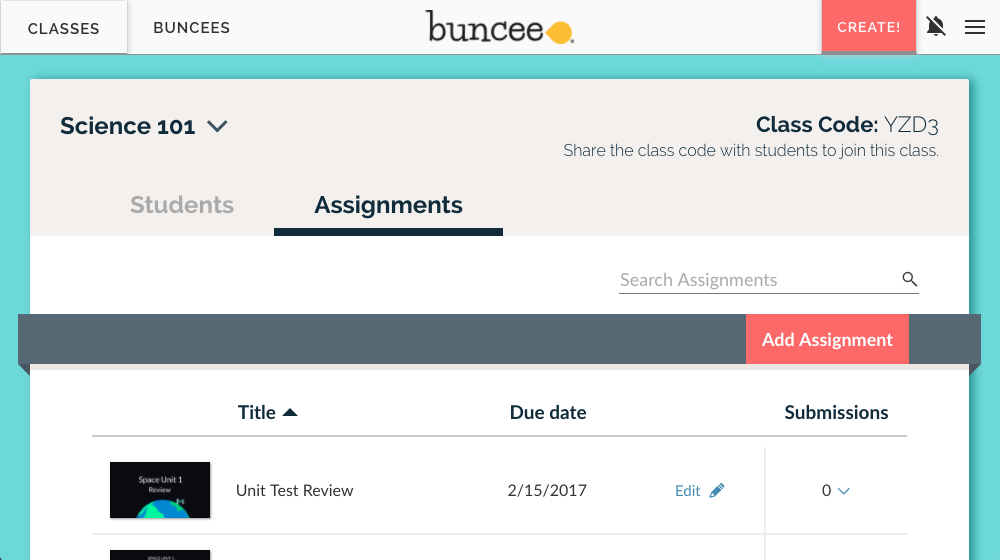
Task: Go to the Buncees section
Action: 192,28
